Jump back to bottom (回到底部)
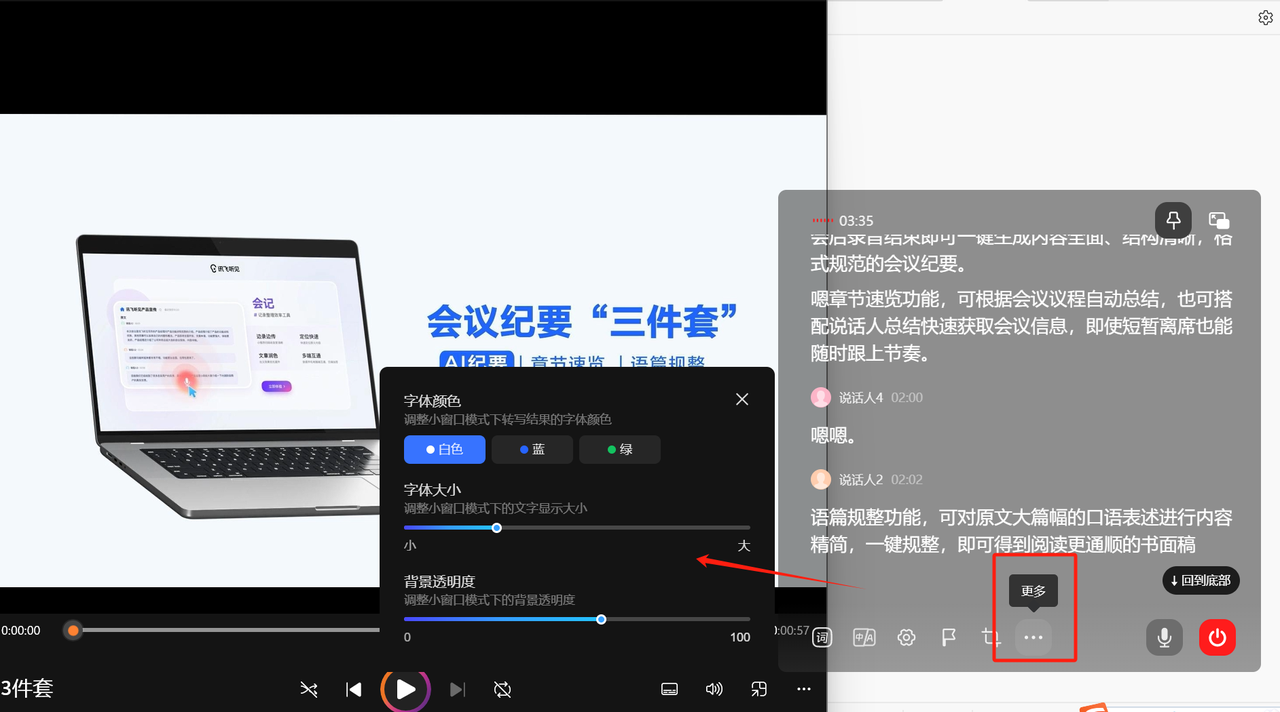Screen dimensions: 1280x712 1201,580
